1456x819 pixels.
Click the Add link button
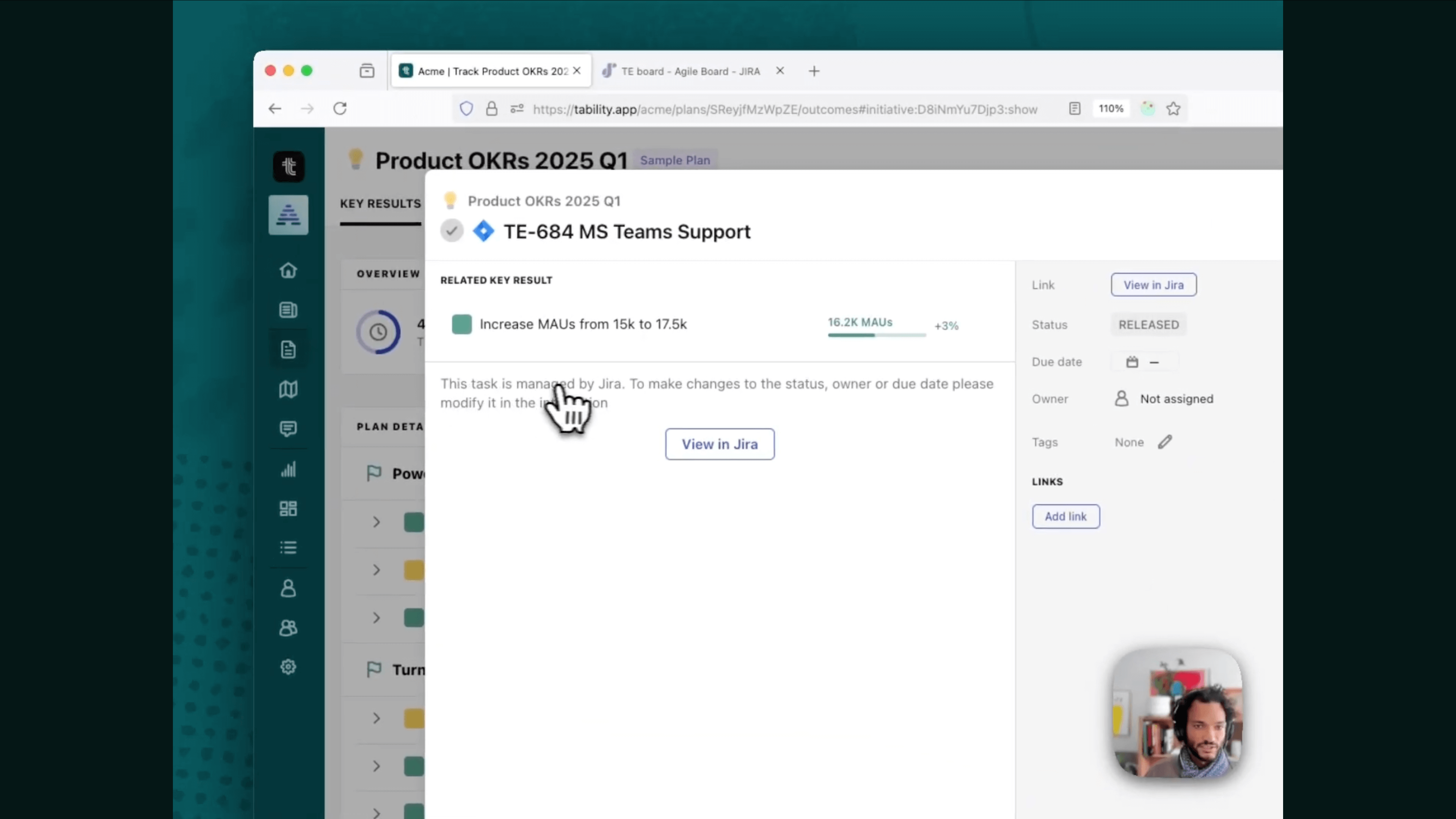[x=1065, y=516]
